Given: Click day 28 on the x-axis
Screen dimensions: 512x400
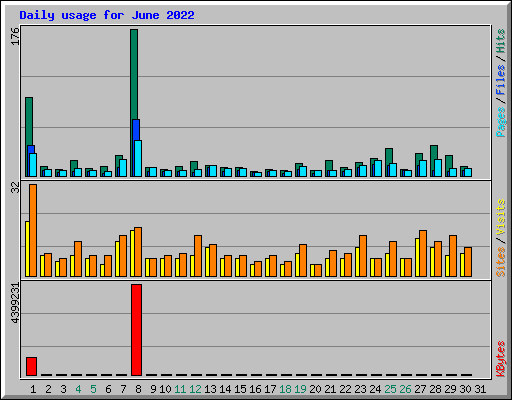Looking at the screenshot, I should [435, 389].
